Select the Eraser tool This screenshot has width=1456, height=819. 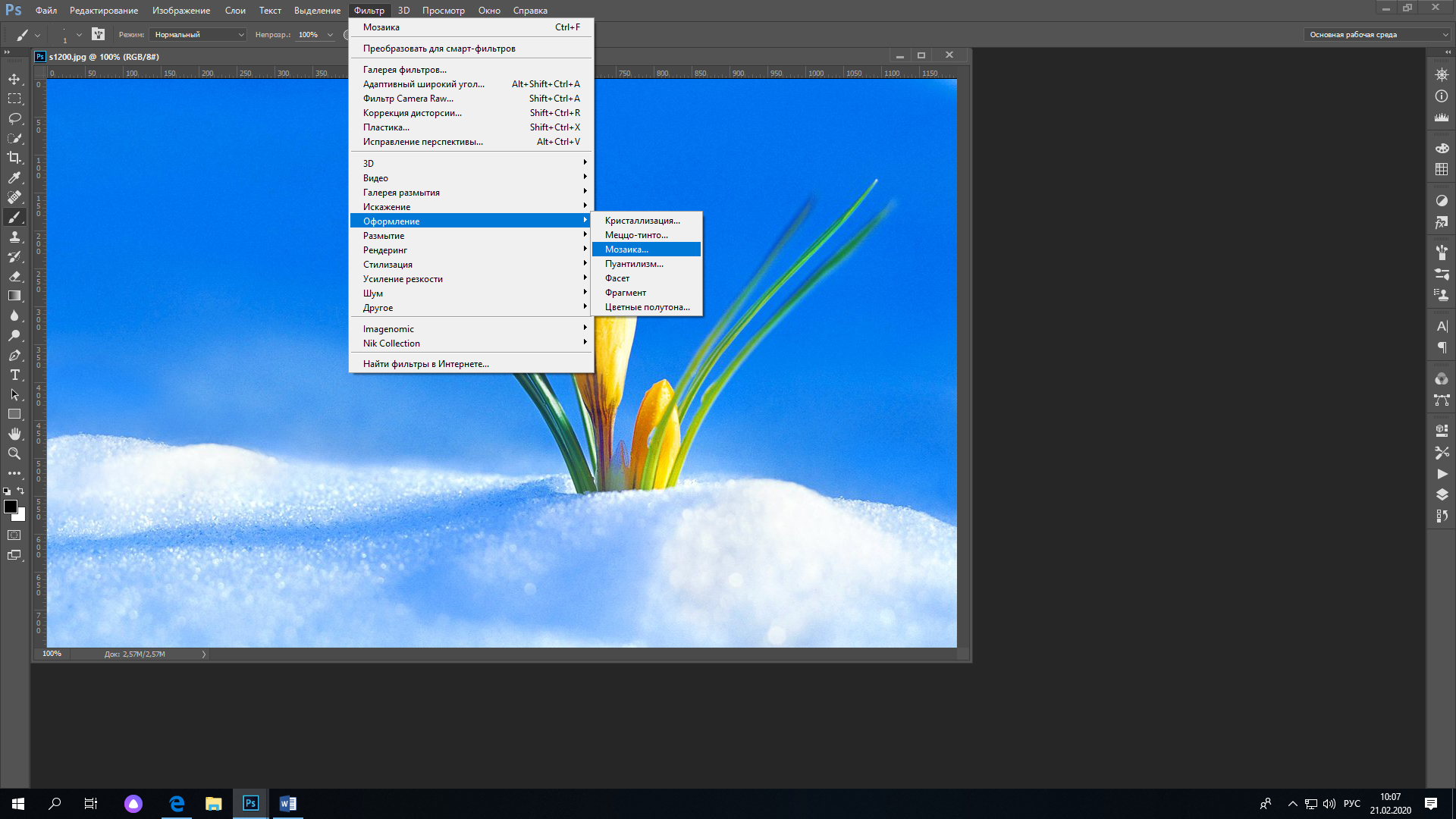(14, 276)
